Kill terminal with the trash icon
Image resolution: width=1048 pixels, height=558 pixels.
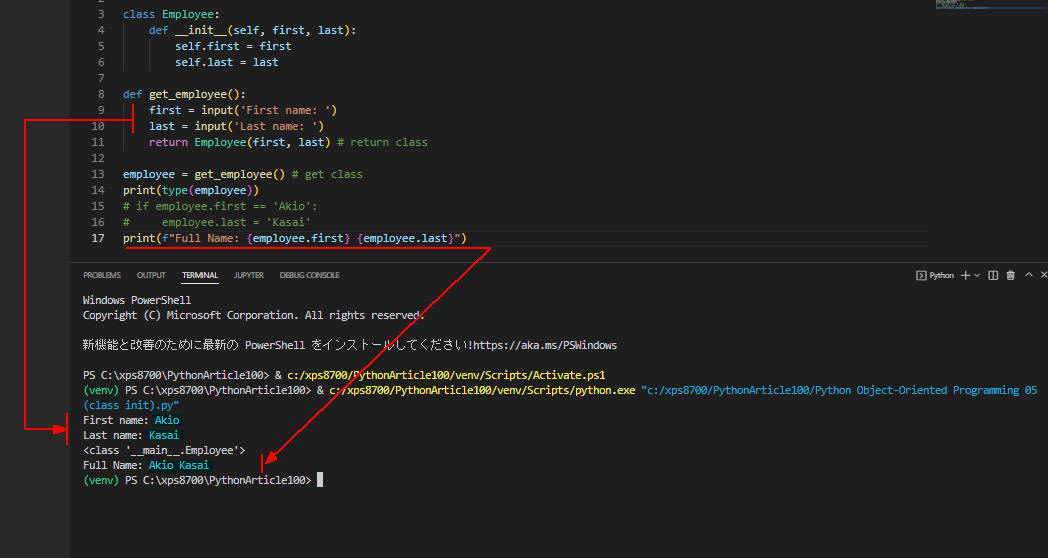pyautogui.click(x=1011, y=275)
